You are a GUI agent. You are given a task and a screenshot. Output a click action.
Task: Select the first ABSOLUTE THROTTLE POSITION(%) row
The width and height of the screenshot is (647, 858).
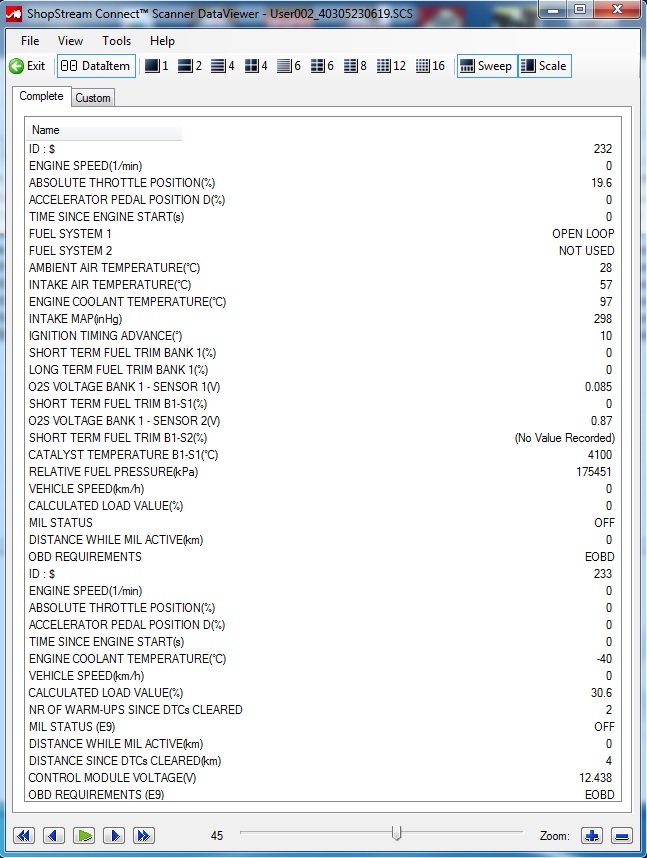tap(323, 183)
